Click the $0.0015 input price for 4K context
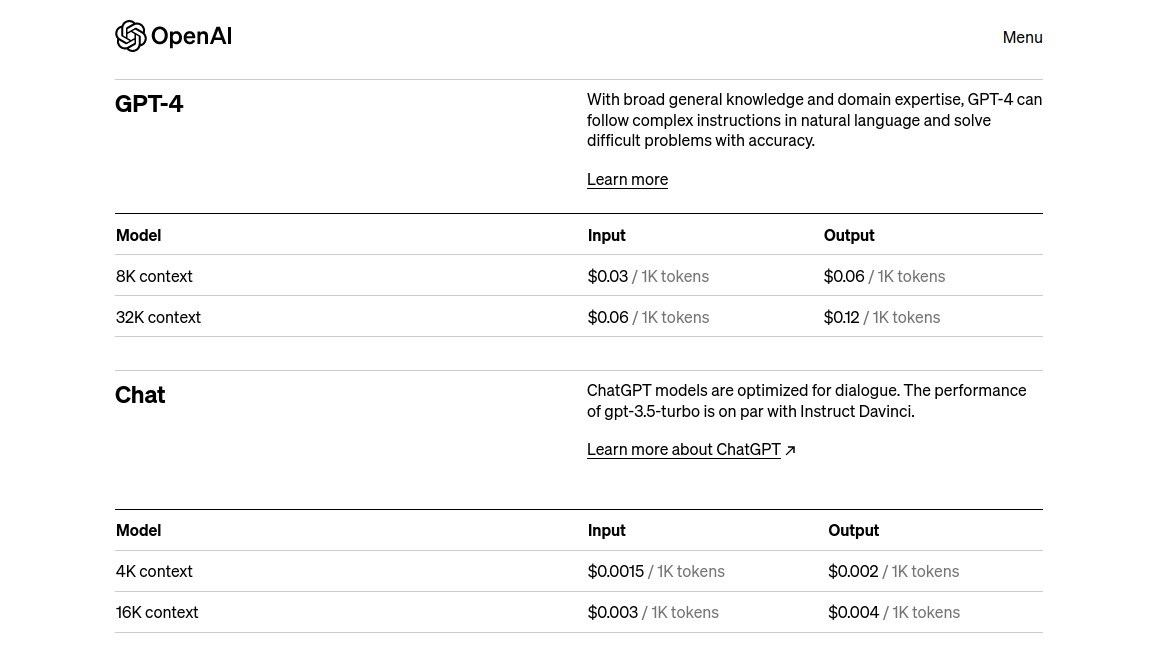Screen dimensions: 1157x651 [616, 571]
